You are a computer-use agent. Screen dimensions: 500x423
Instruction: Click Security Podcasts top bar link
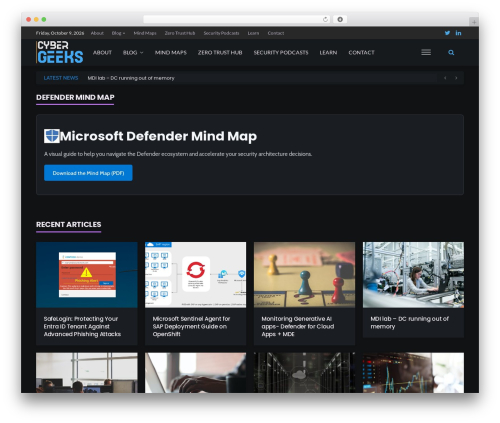point(221,33)
